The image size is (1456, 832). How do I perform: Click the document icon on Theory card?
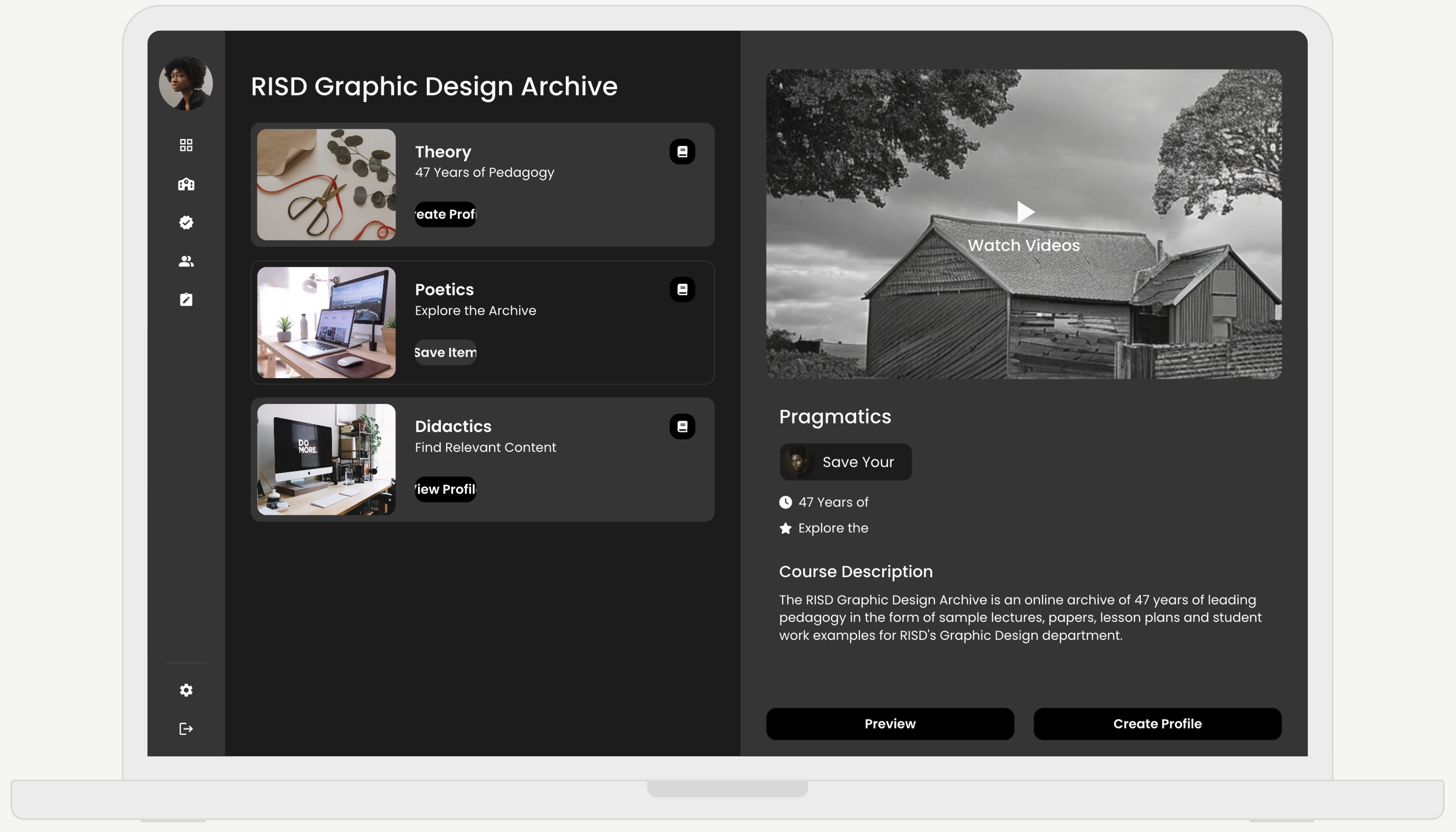point(682,151)
